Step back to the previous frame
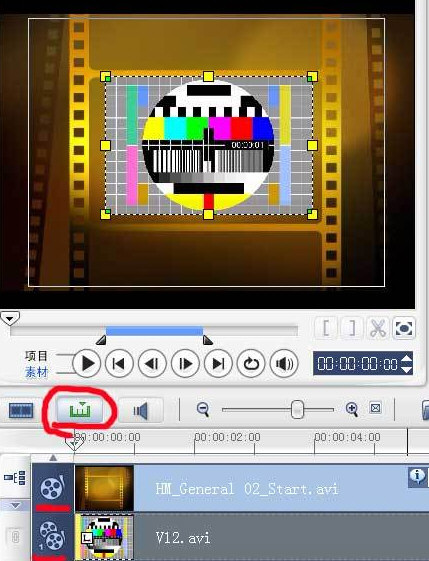This screenshot has height=561, width=429. [152, 364]
